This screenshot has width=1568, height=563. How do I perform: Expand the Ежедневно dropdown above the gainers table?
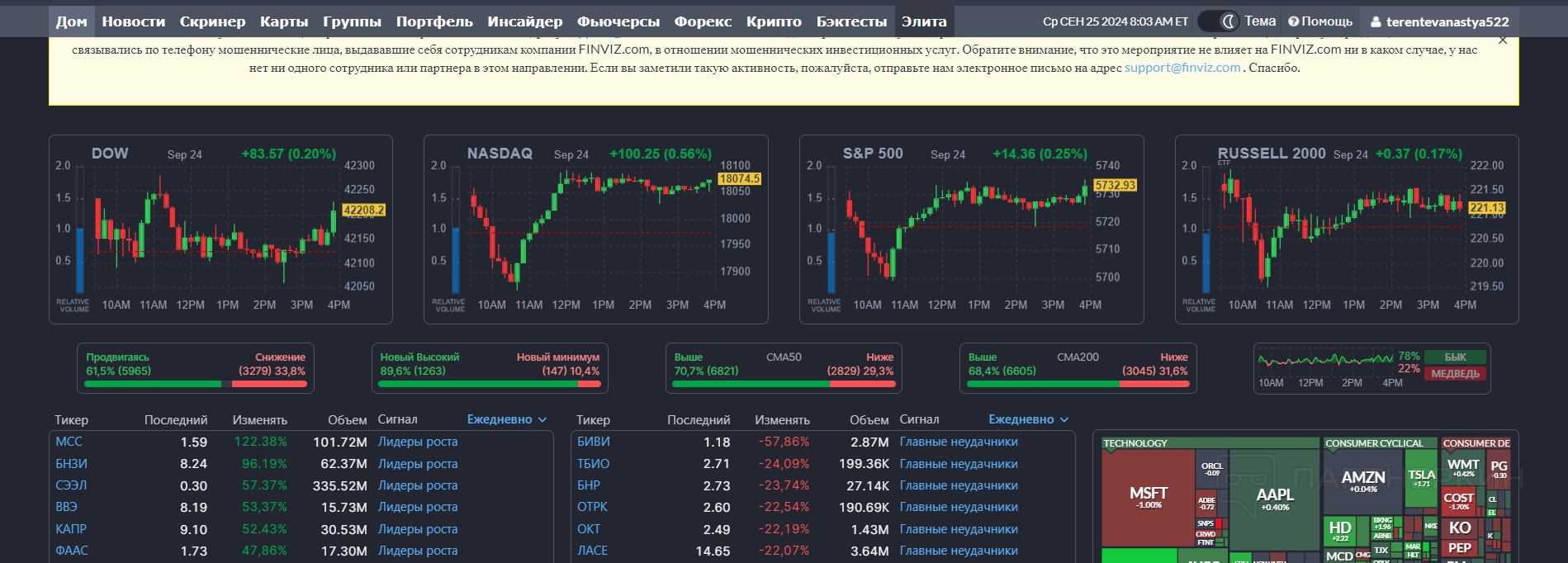(x=507, y=419)
